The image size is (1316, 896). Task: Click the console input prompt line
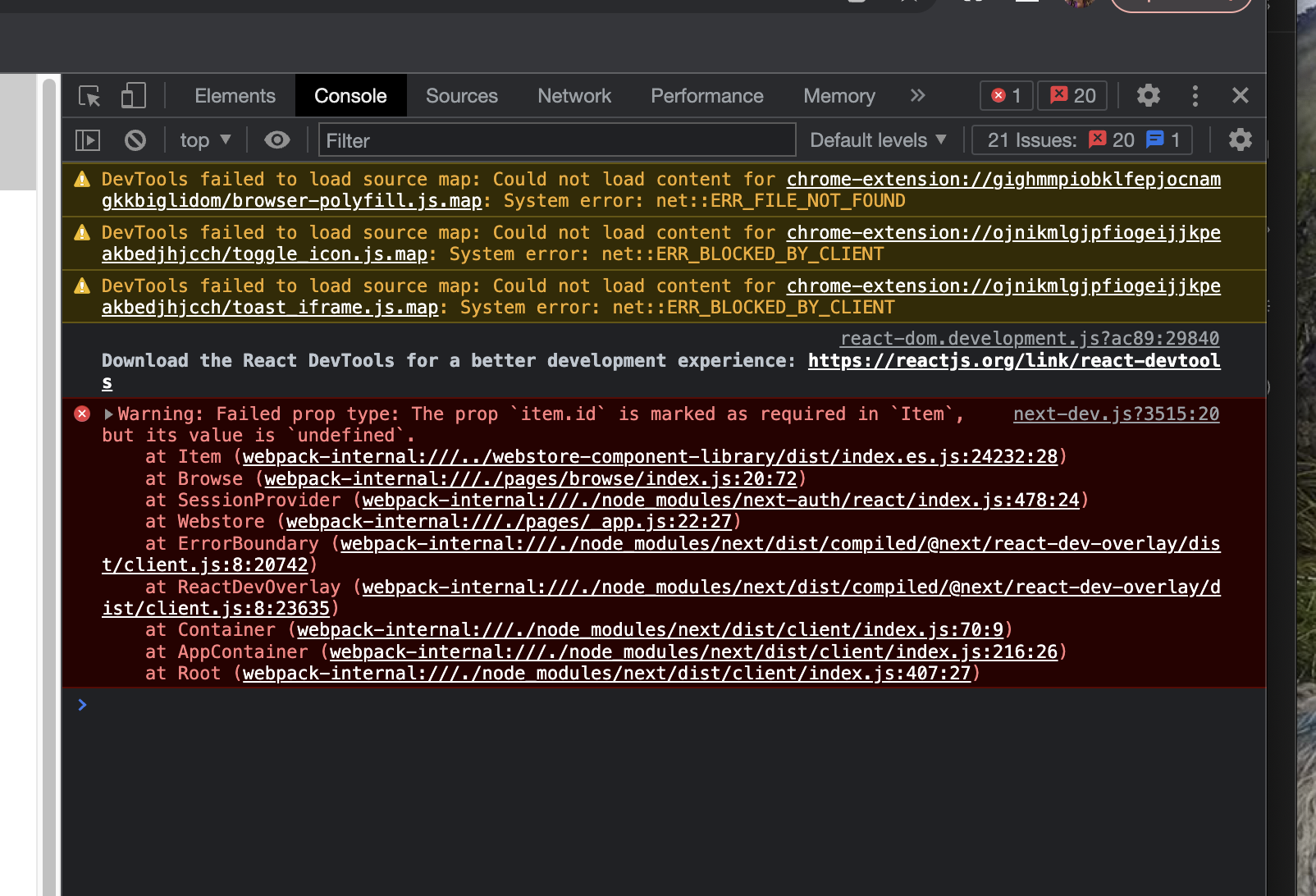pos(664,705)
